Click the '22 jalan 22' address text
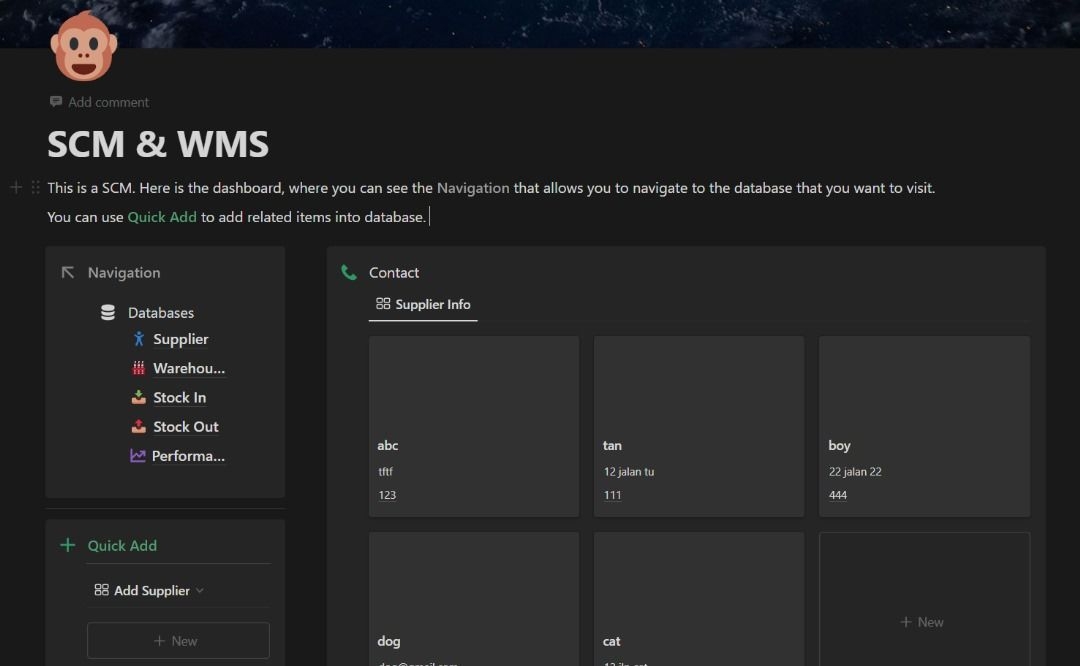 tap(855, 472)
